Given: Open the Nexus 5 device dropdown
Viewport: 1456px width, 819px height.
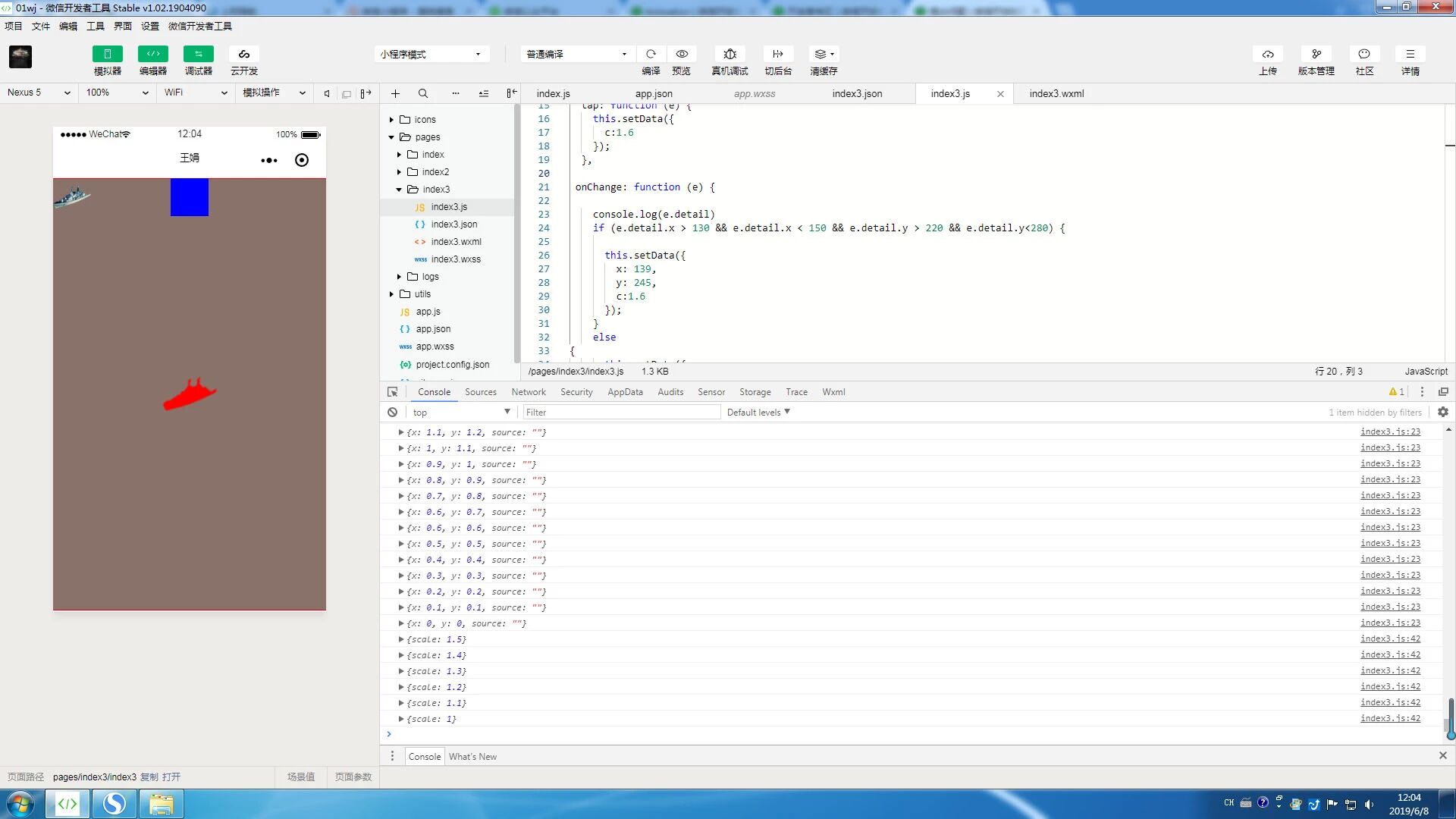Looking at the screenshot, I should coord(39,93).
